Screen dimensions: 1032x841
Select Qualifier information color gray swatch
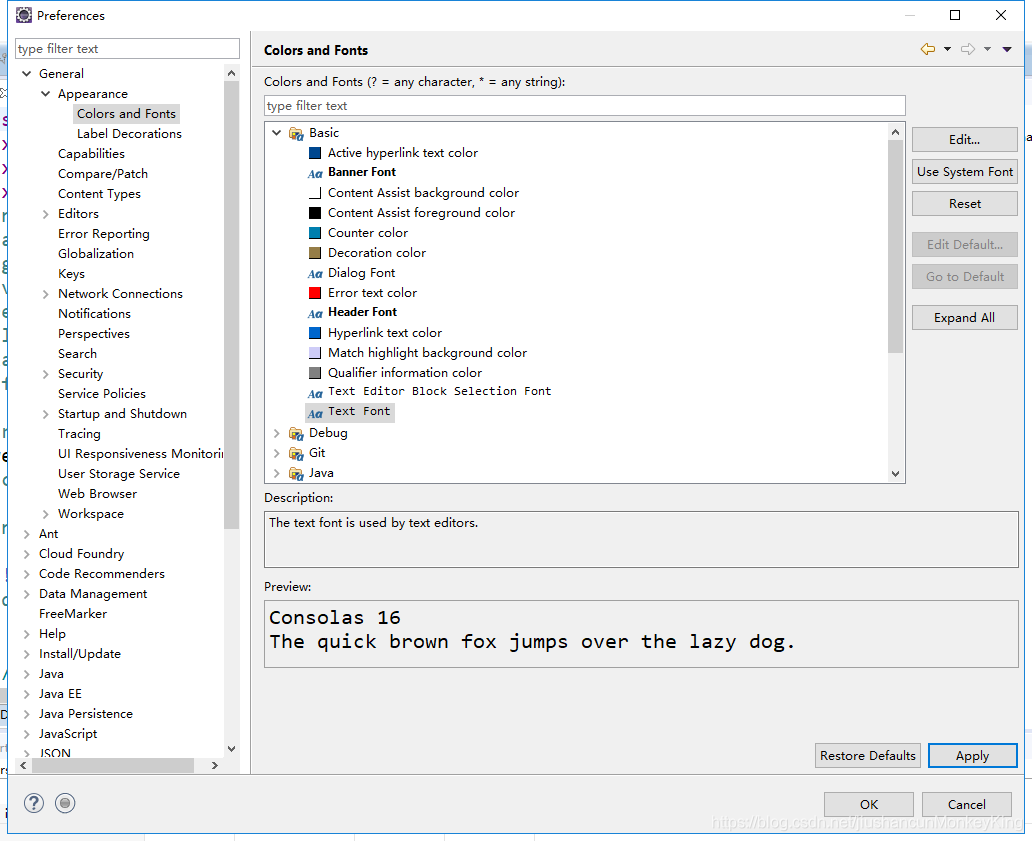pos(315,372)
